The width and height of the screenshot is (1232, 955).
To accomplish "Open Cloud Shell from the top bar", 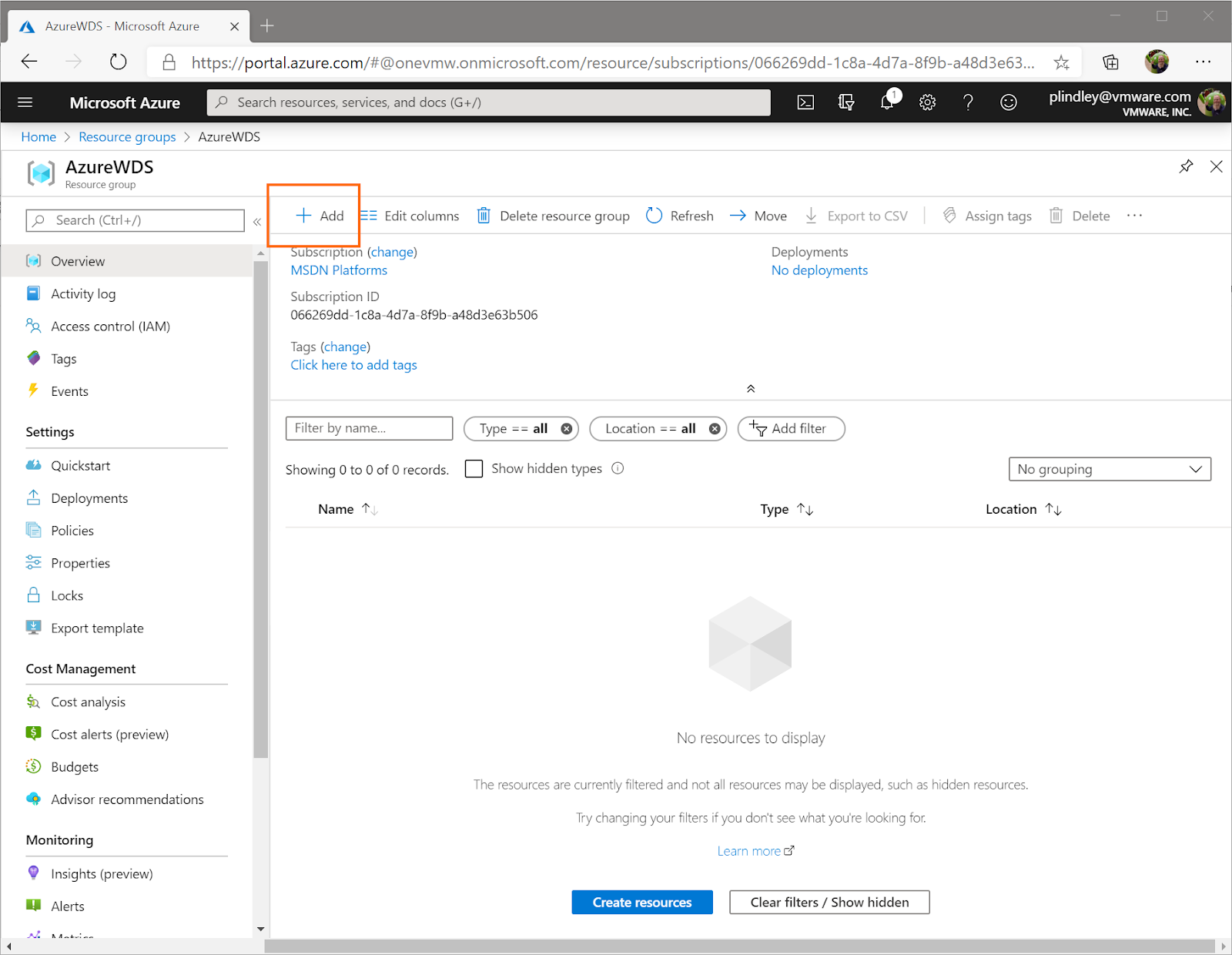I will click(805, 102).
